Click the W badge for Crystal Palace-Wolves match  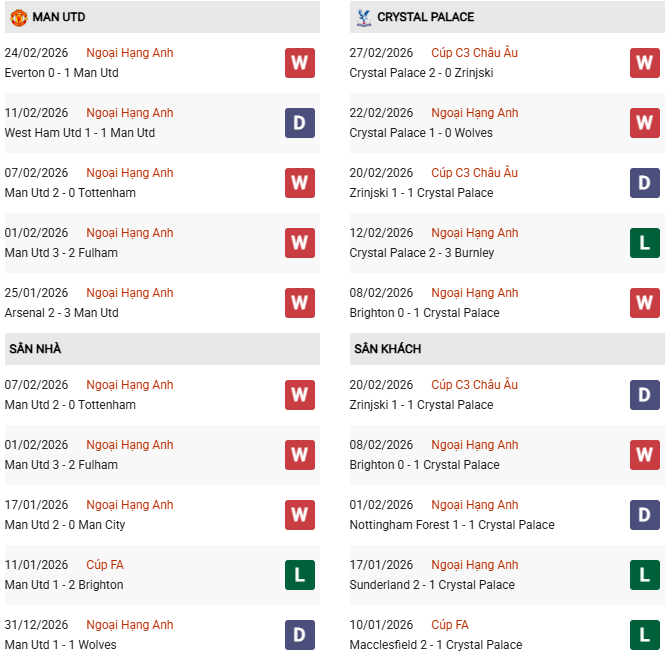pos(644,123)
